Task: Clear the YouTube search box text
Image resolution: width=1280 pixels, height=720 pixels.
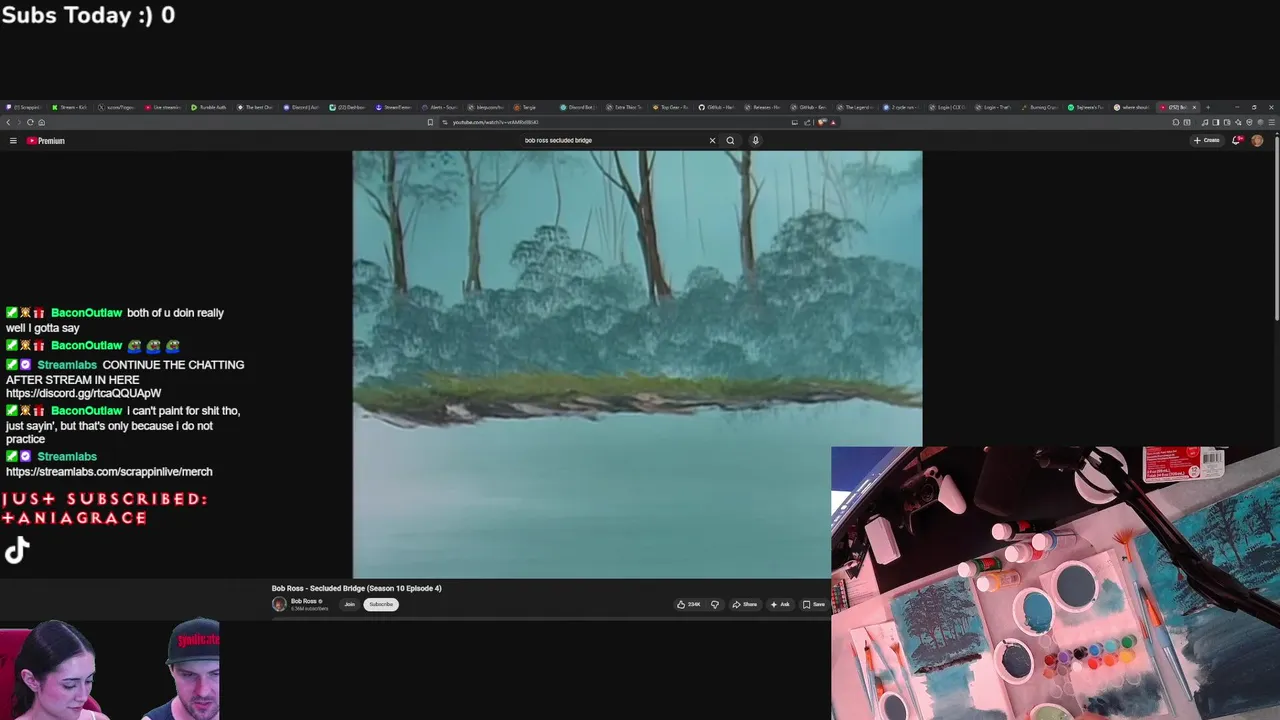Action: click(x=712, y=140)
